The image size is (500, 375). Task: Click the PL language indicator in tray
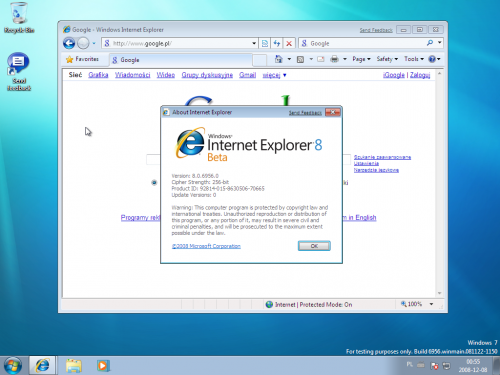pyautogui.click(x=409, y=364)
